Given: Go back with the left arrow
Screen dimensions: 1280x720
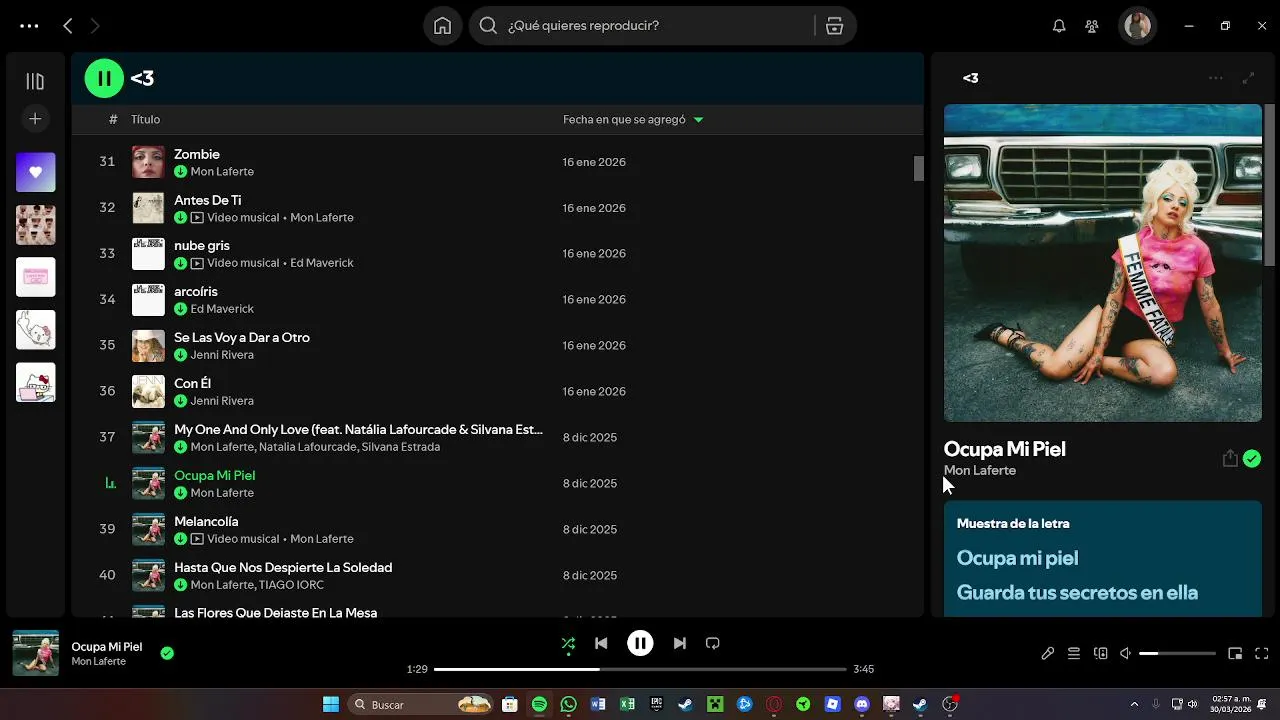Looking at the screenshot, I should coord(68,26).
